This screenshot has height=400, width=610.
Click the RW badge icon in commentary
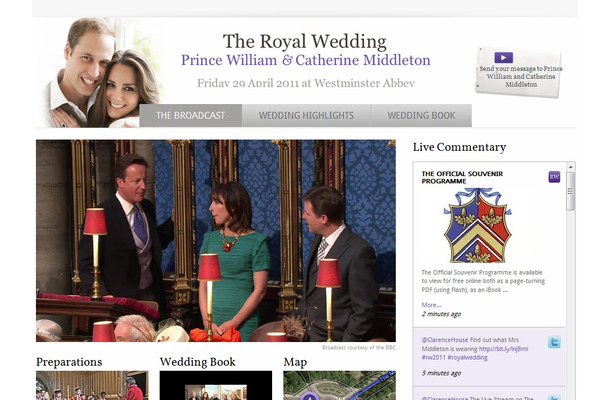tap(554, 177)
